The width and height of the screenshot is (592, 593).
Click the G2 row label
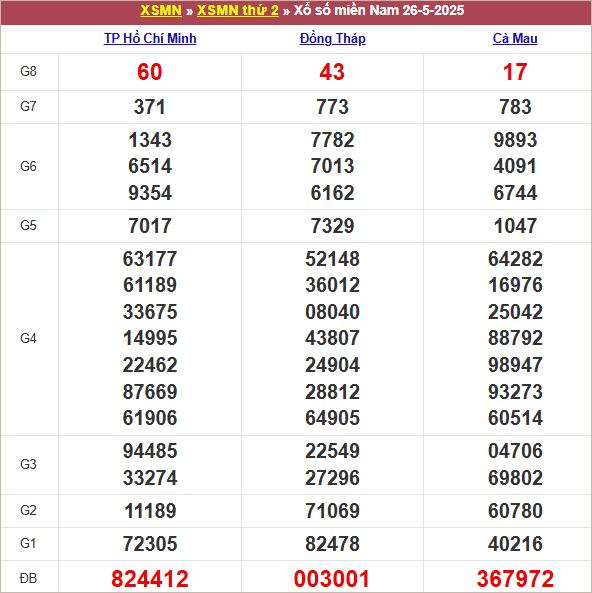coord(28,510)
